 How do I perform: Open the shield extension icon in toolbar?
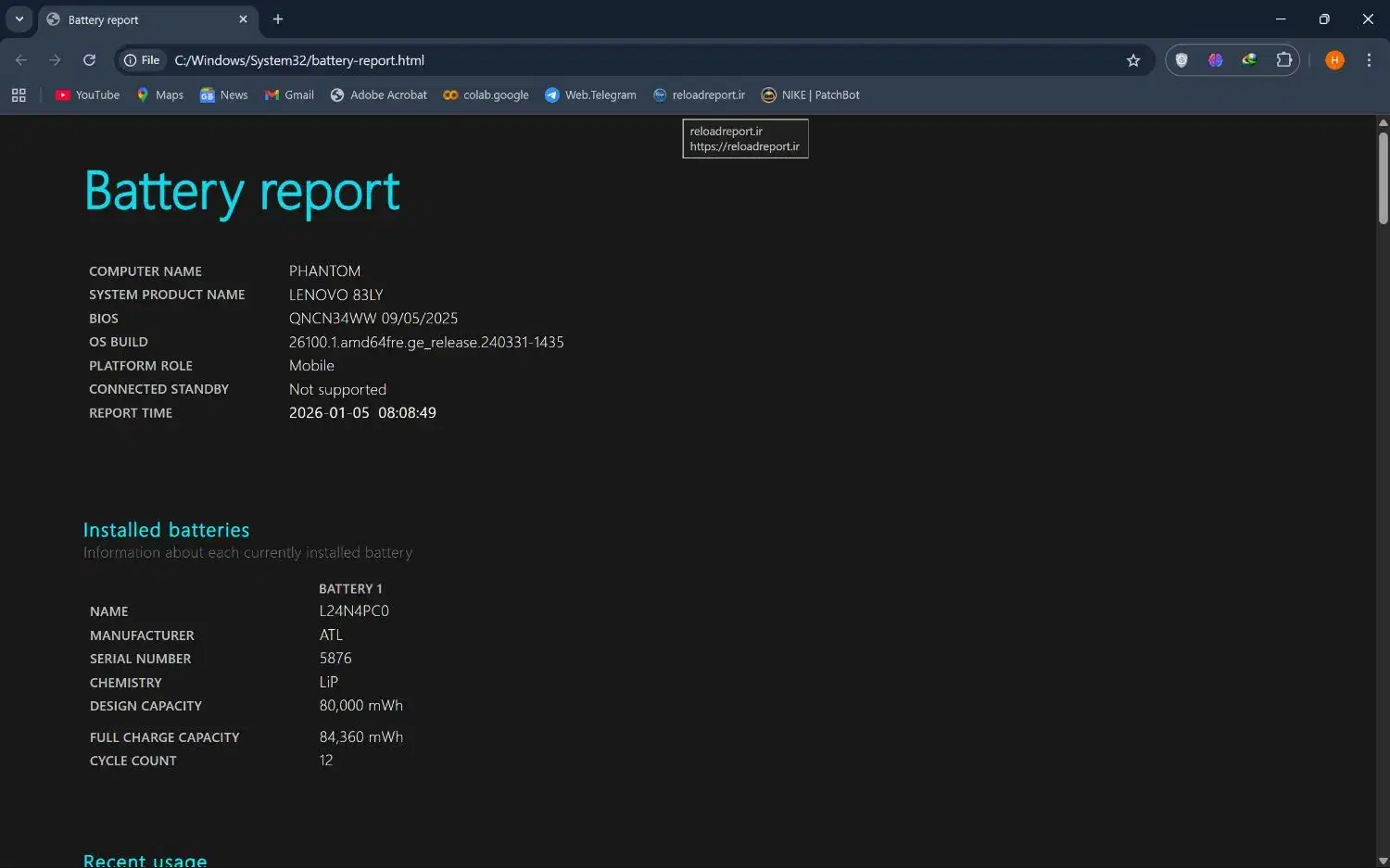click(1181, 60)
